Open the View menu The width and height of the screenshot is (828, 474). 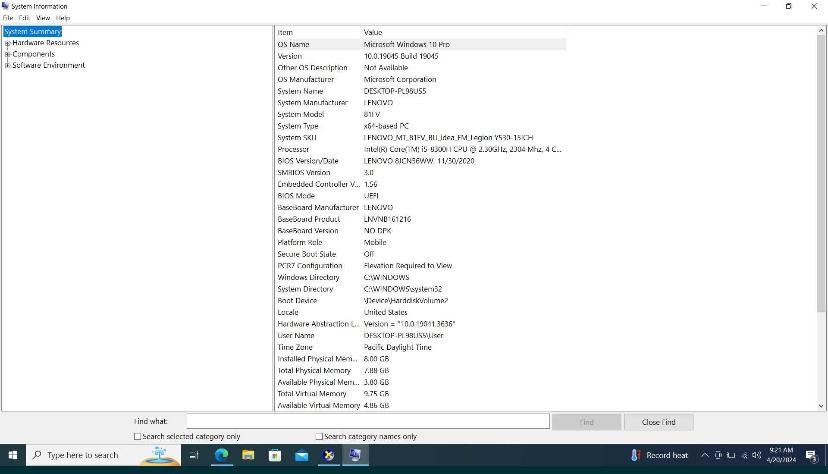pos(43,18)
